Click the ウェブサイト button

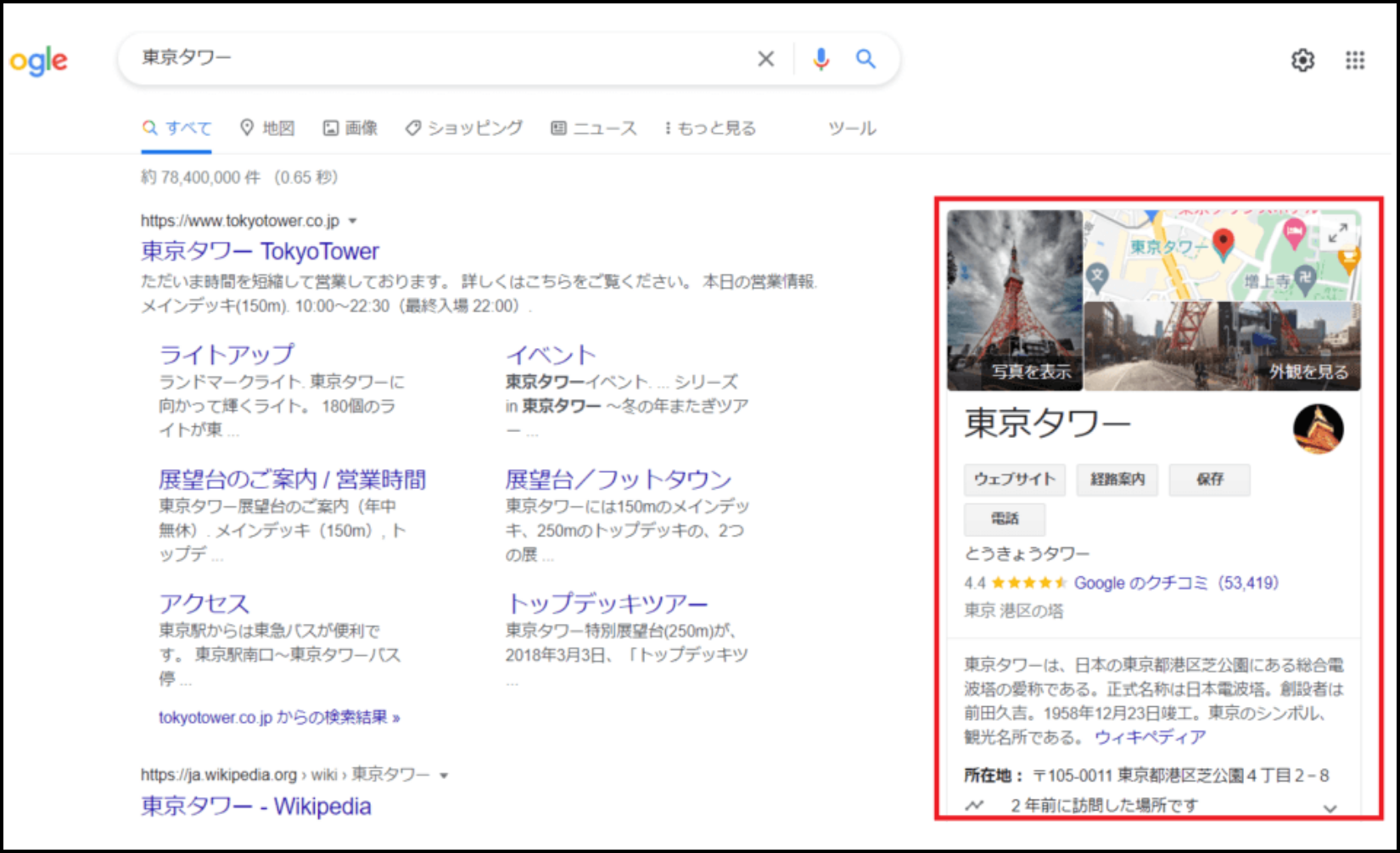[1015, 480]
